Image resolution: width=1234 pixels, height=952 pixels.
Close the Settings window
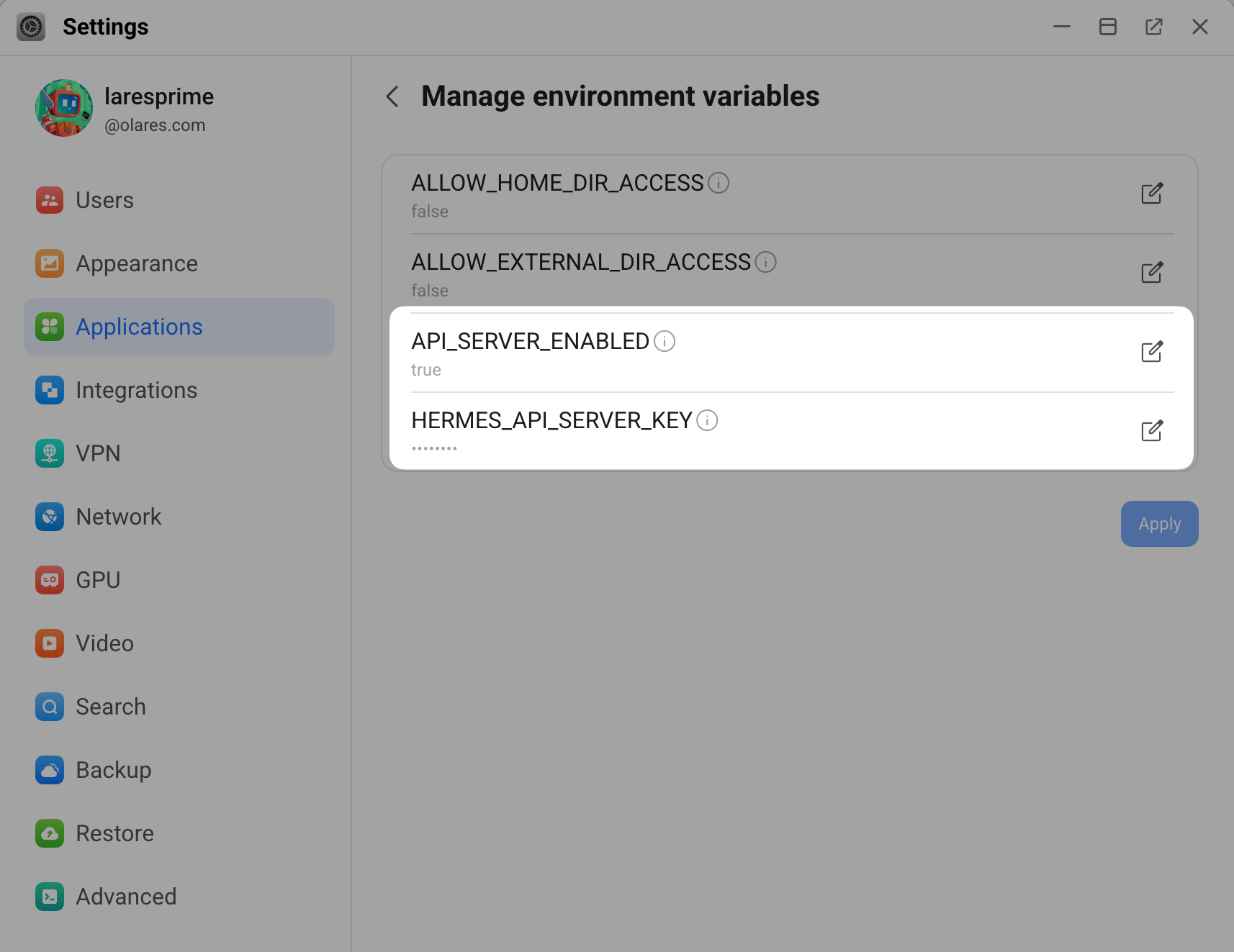click(1200, 27)
